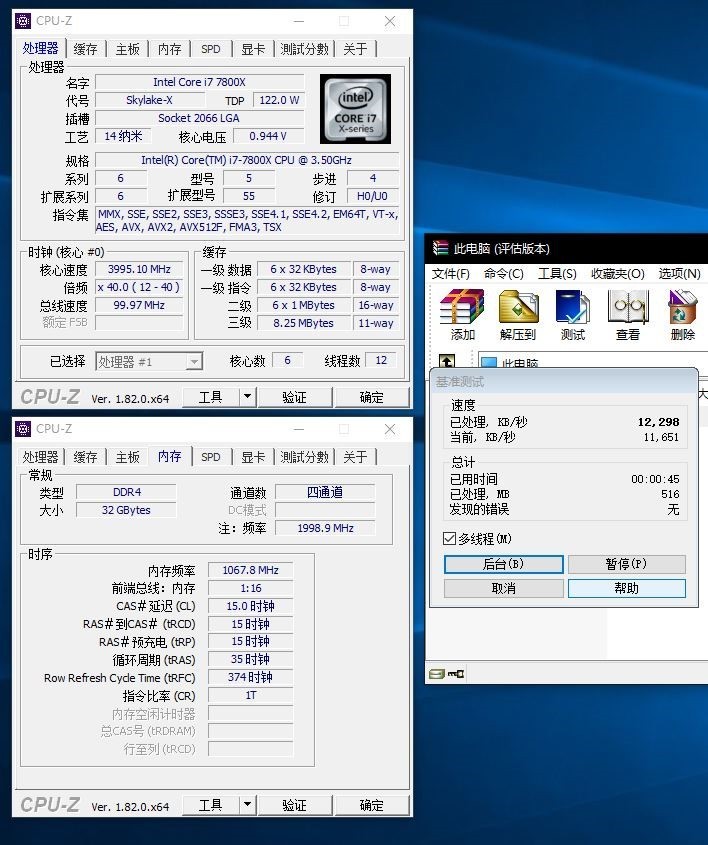Switch to SPD tab in bottom CPU-Z
708x845 pixels.
(x=211, y=457)
